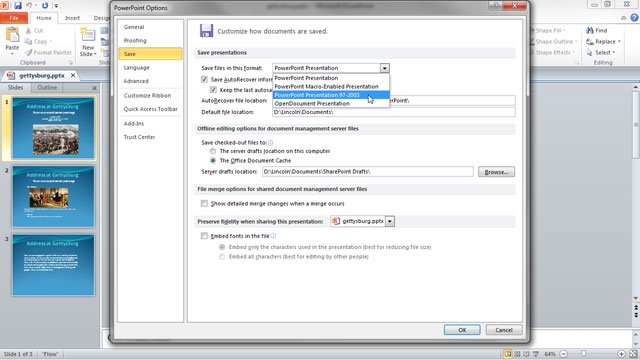640x360 pixels.
Task: Click the 64% zoom level
Action: pyautogui.click(x=550, y=354)
